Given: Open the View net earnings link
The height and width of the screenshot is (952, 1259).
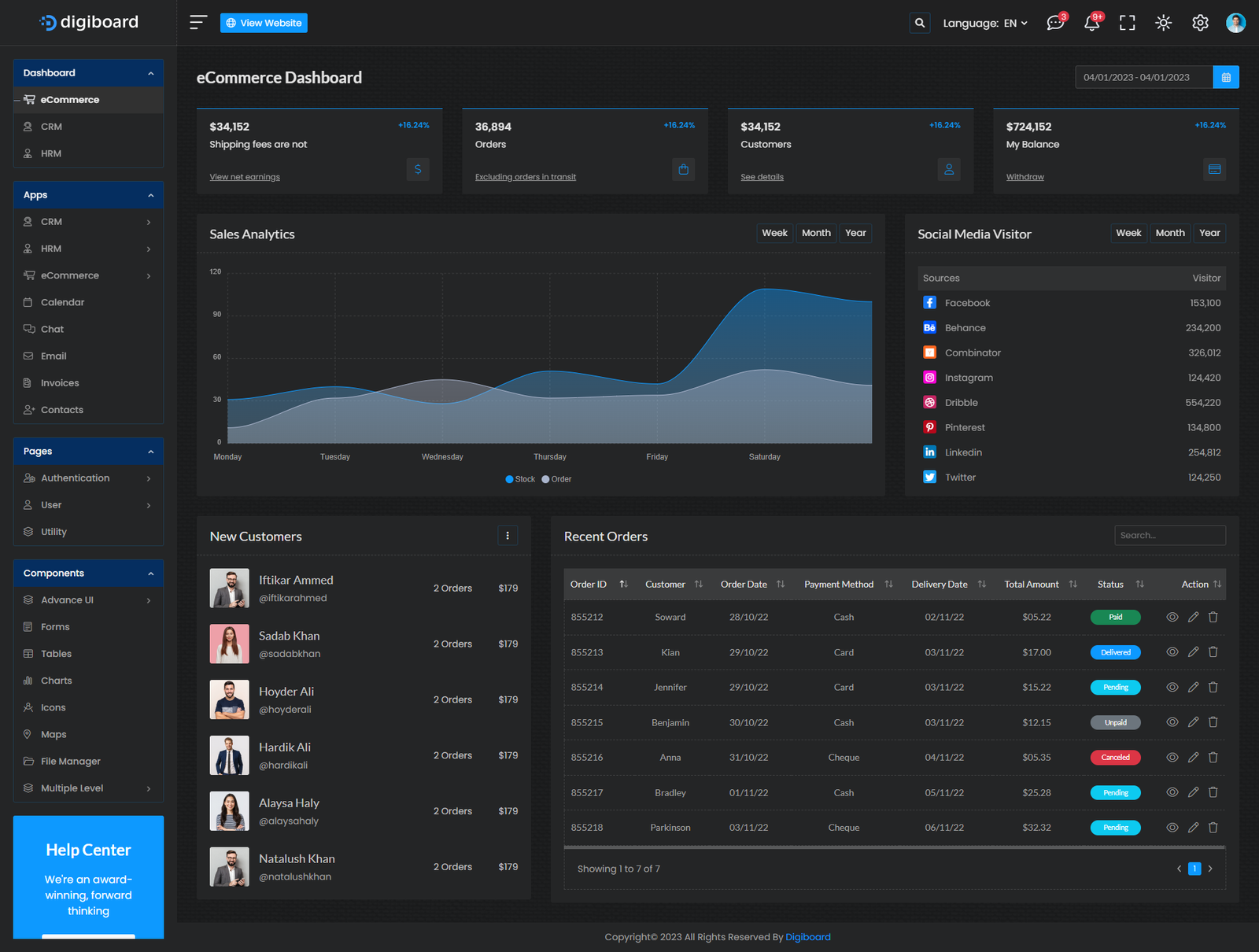Looking at the screenshot, I should point(245,177).
